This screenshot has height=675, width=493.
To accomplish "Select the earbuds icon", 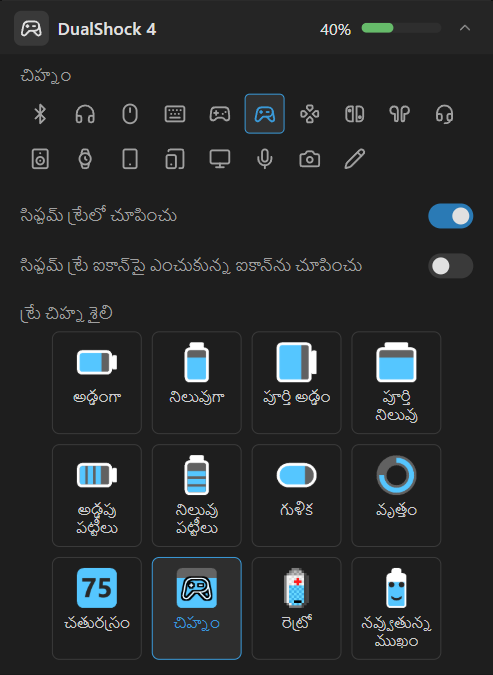I will (x=399, y=114).
